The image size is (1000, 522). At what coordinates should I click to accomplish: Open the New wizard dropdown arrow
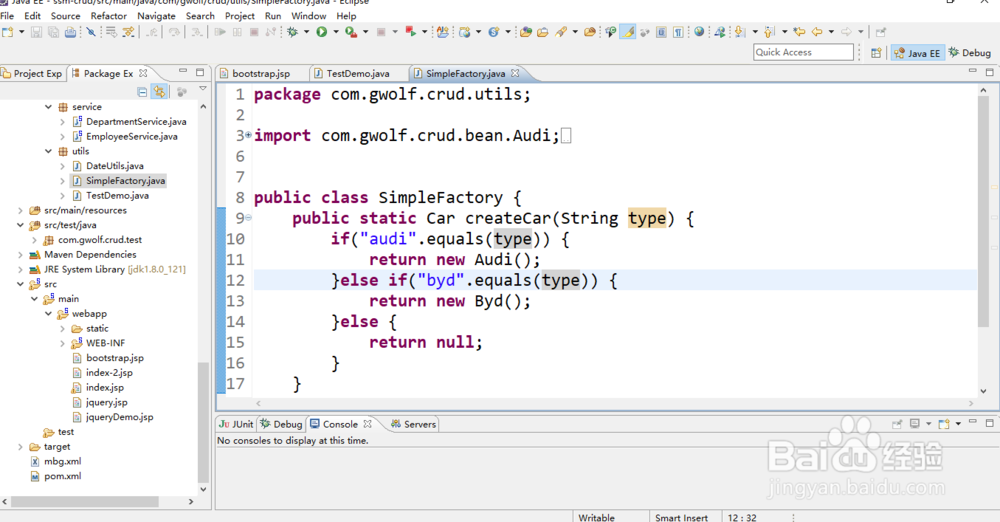pyautogui.click(x=22, y=32)
